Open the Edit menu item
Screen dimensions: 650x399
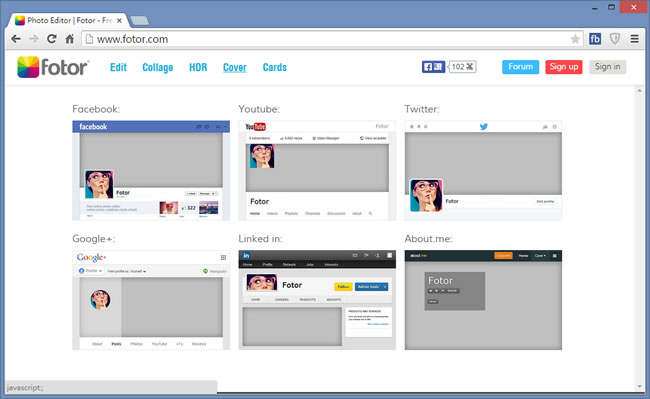[x=118, y=68]
